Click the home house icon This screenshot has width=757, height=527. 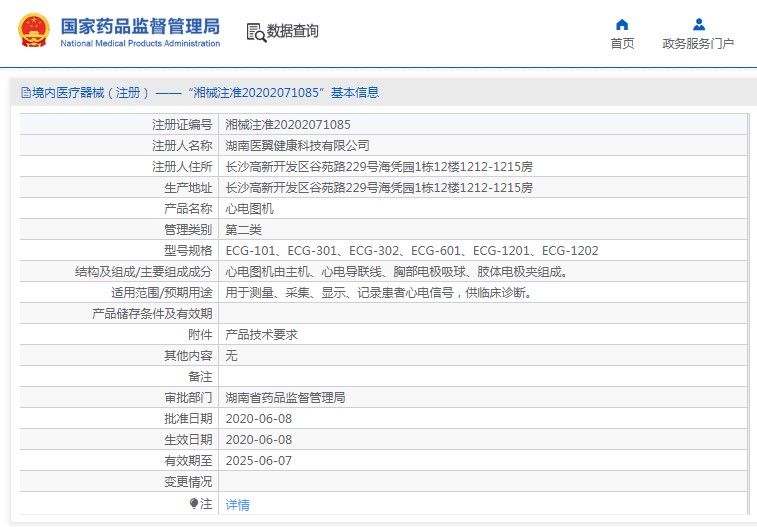tap(622, 24)
